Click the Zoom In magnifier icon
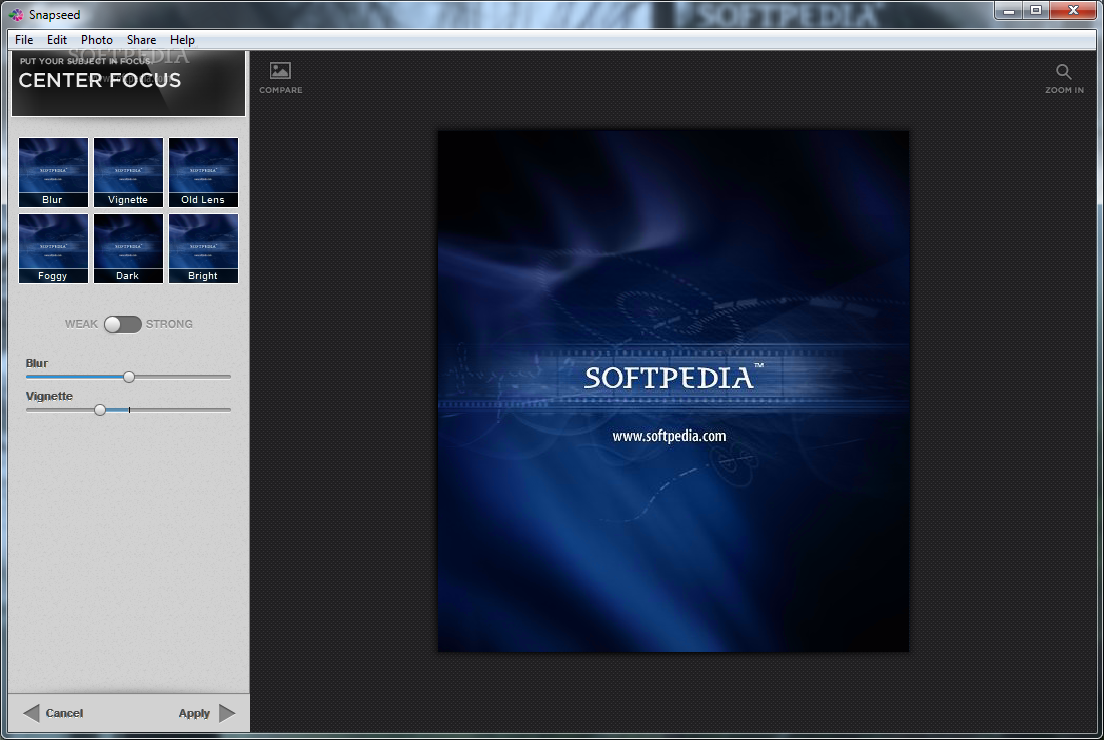The image size is (1104, 740). (x=1063, y=72)
